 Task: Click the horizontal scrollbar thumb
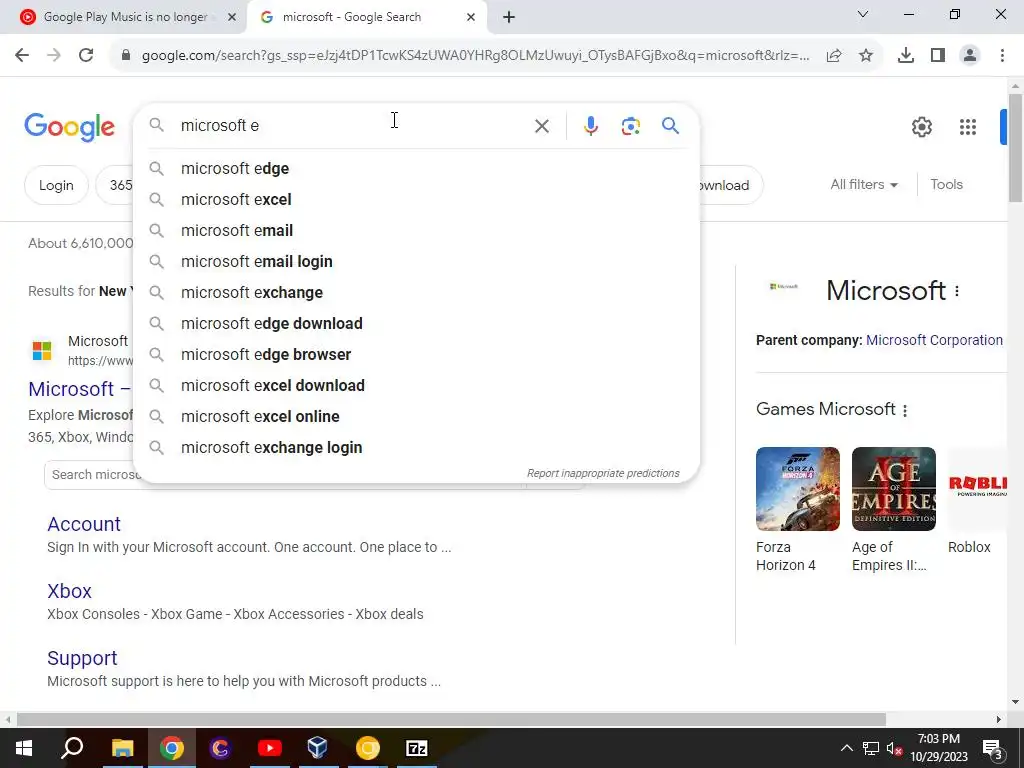click(x=451, y=720)
